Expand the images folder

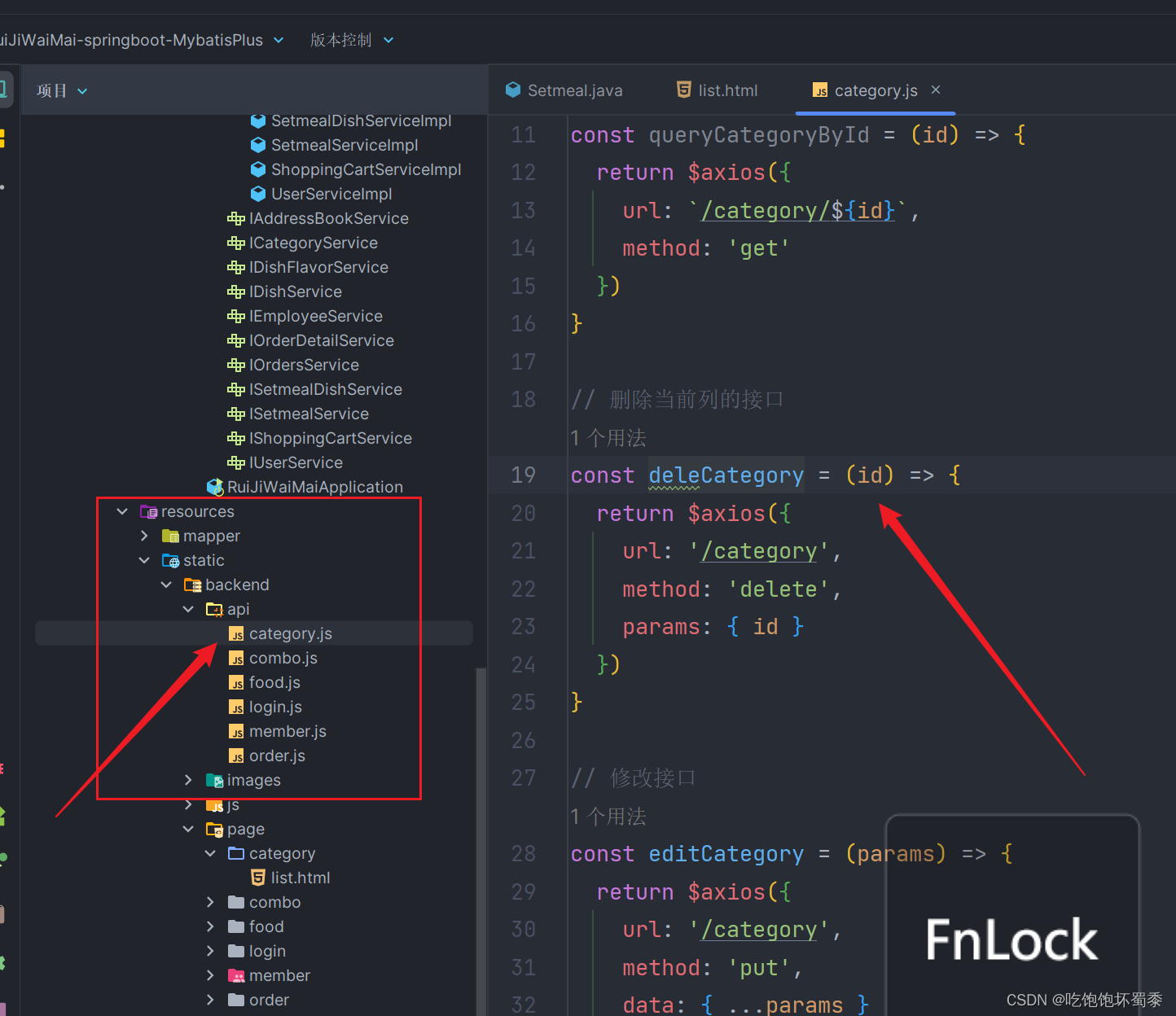(x=188, y=780)
